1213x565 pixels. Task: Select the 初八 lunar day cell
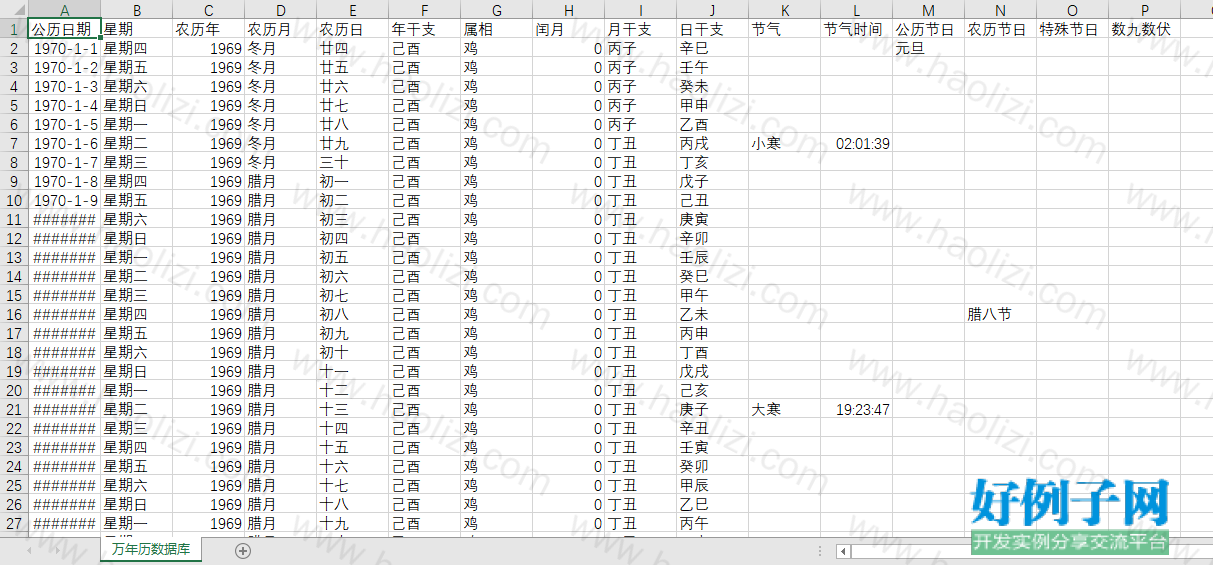click(353, 314)
